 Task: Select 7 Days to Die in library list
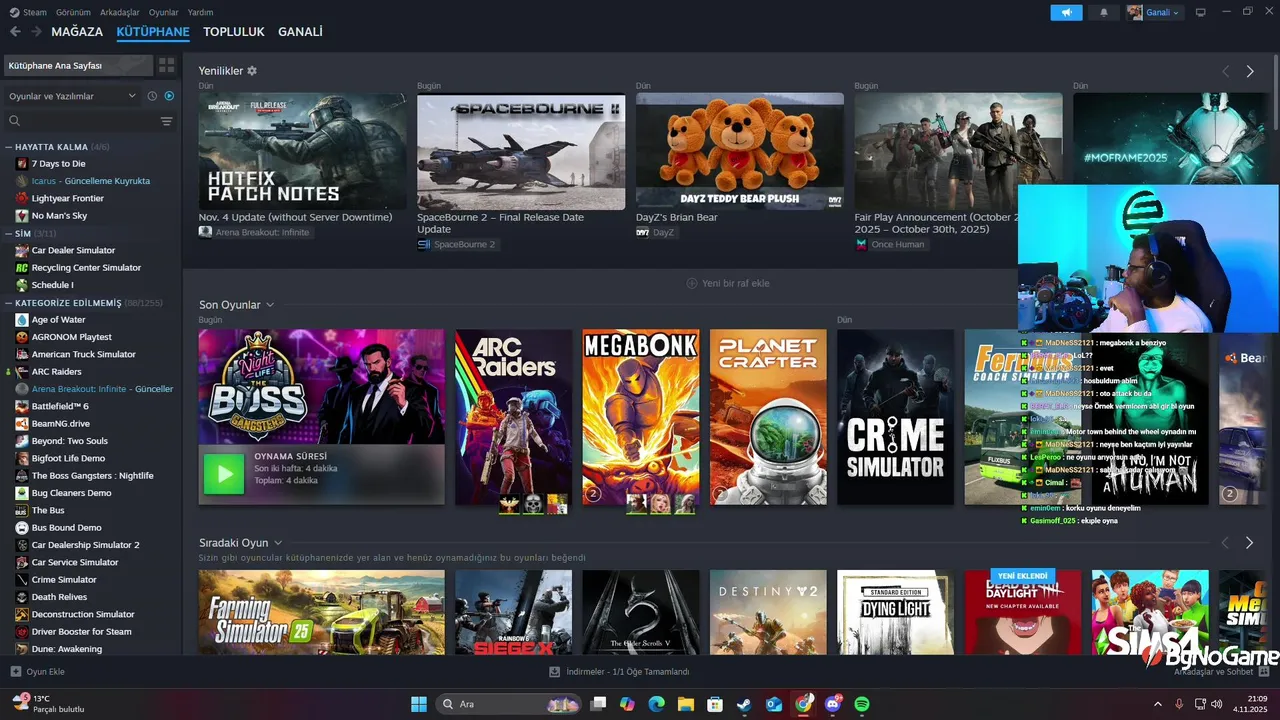[58, 164]
